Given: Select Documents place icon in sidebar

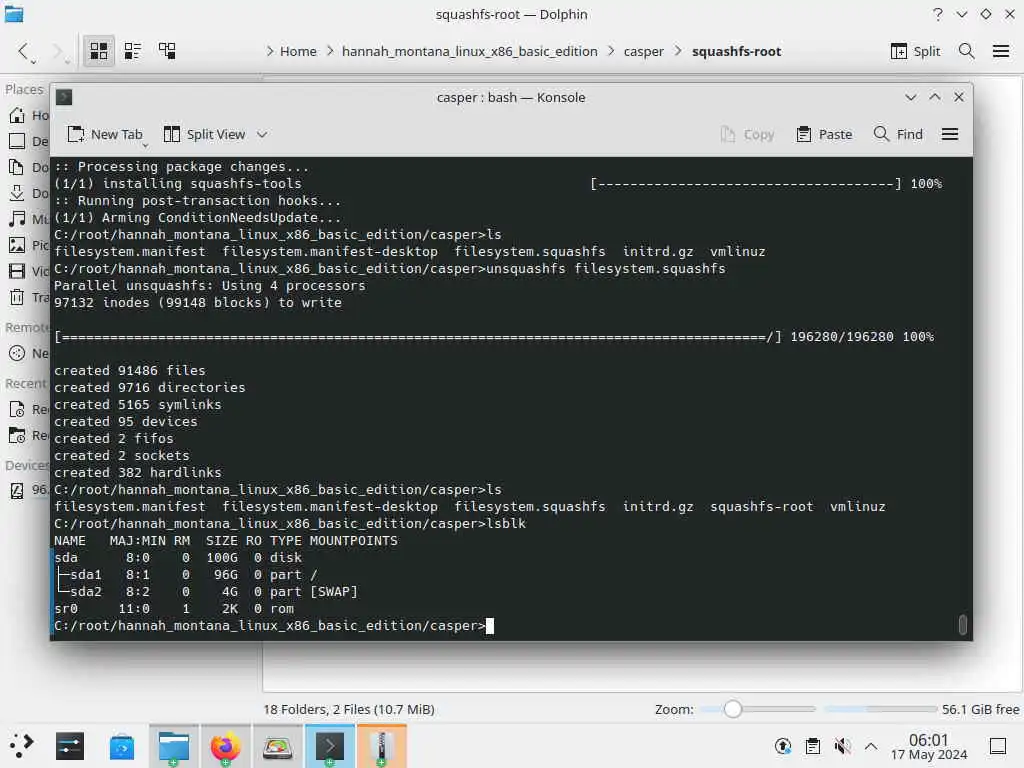Looking at the screenshot, I should coord(17,167).
